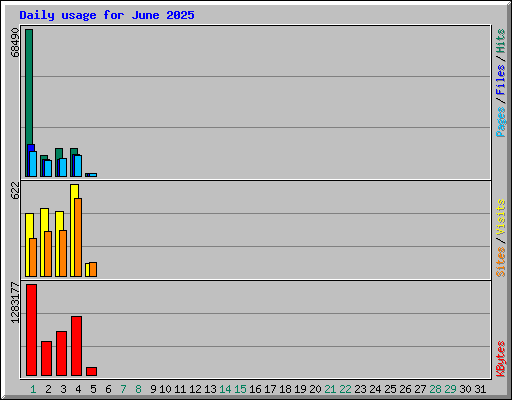Image resolution: width=512 pixels, height=400 pixels.
Task: Click day label 10 on the x-axis
Action: click(165, 389)
